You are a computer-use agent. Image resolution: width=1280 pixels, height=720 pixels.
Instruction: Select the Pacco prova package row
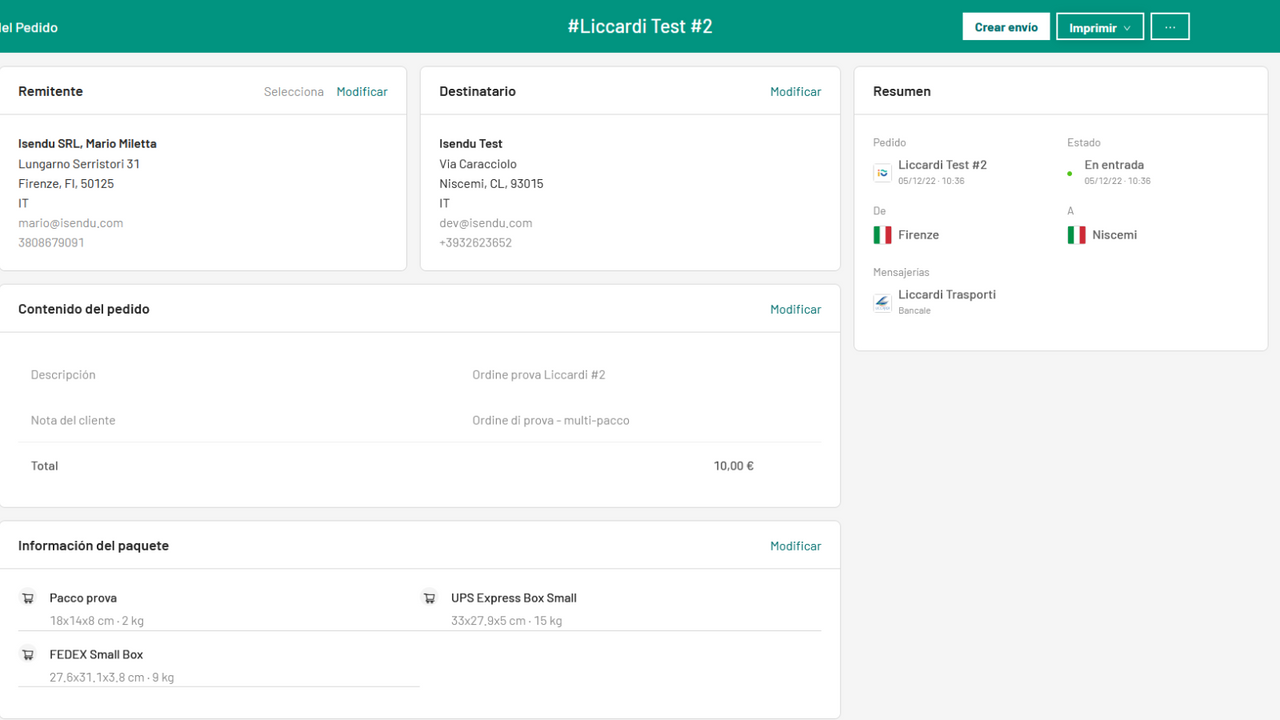[219, 609]
